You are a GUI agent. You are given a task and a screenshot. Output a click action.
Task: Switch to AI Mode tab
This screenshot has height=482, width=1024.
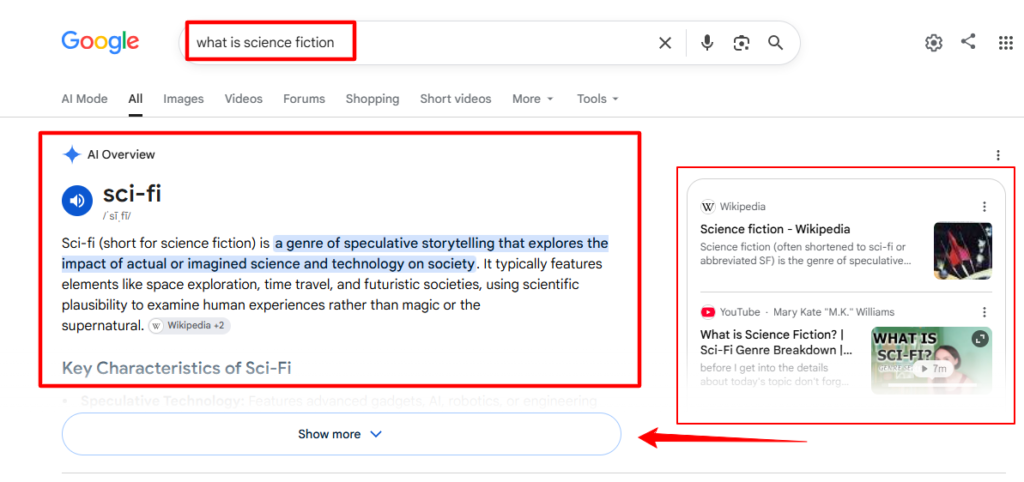84,99
